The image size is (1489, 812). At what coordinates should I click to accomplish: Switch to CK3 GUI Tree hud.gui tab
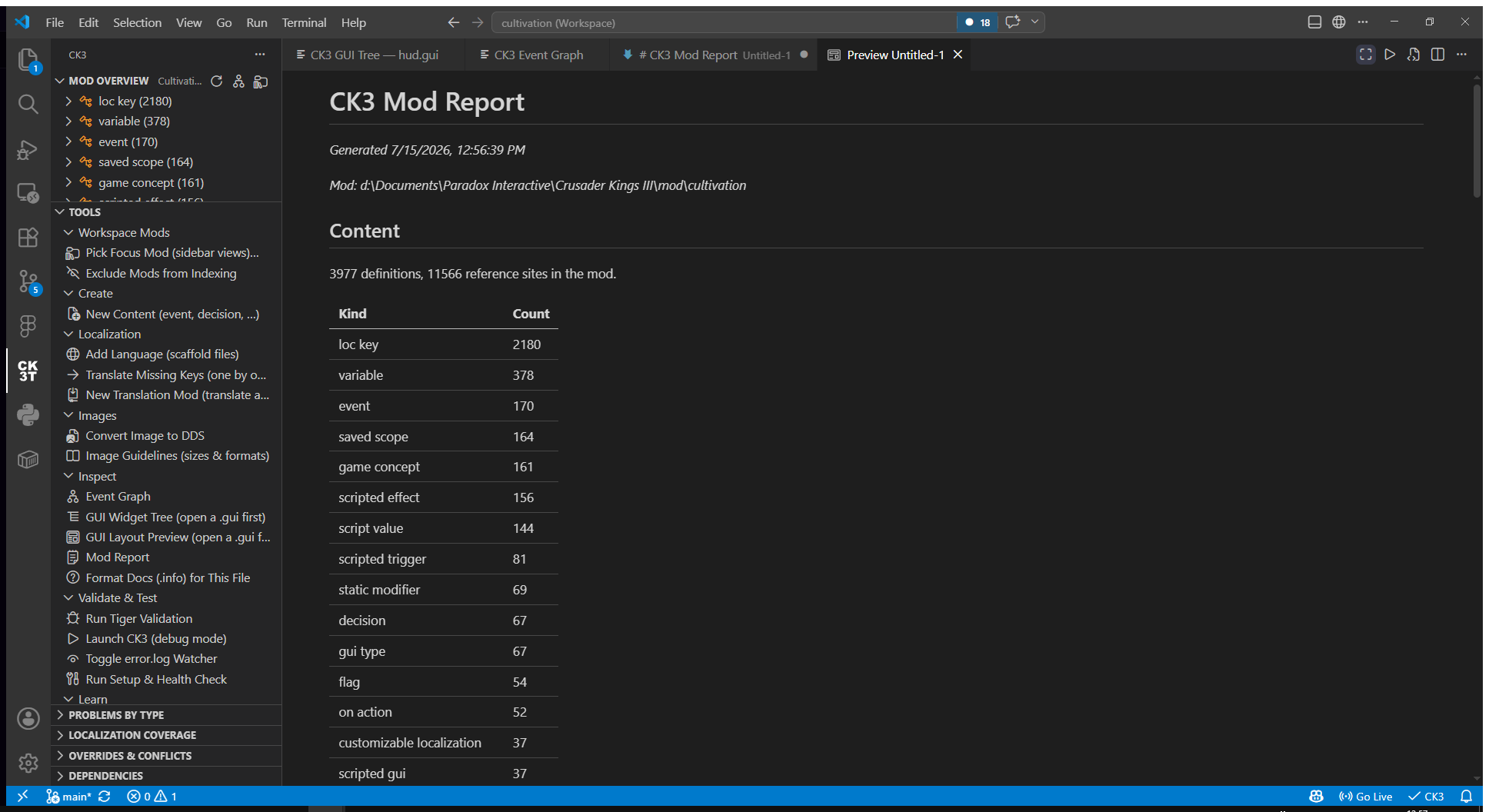click(374, 55)
